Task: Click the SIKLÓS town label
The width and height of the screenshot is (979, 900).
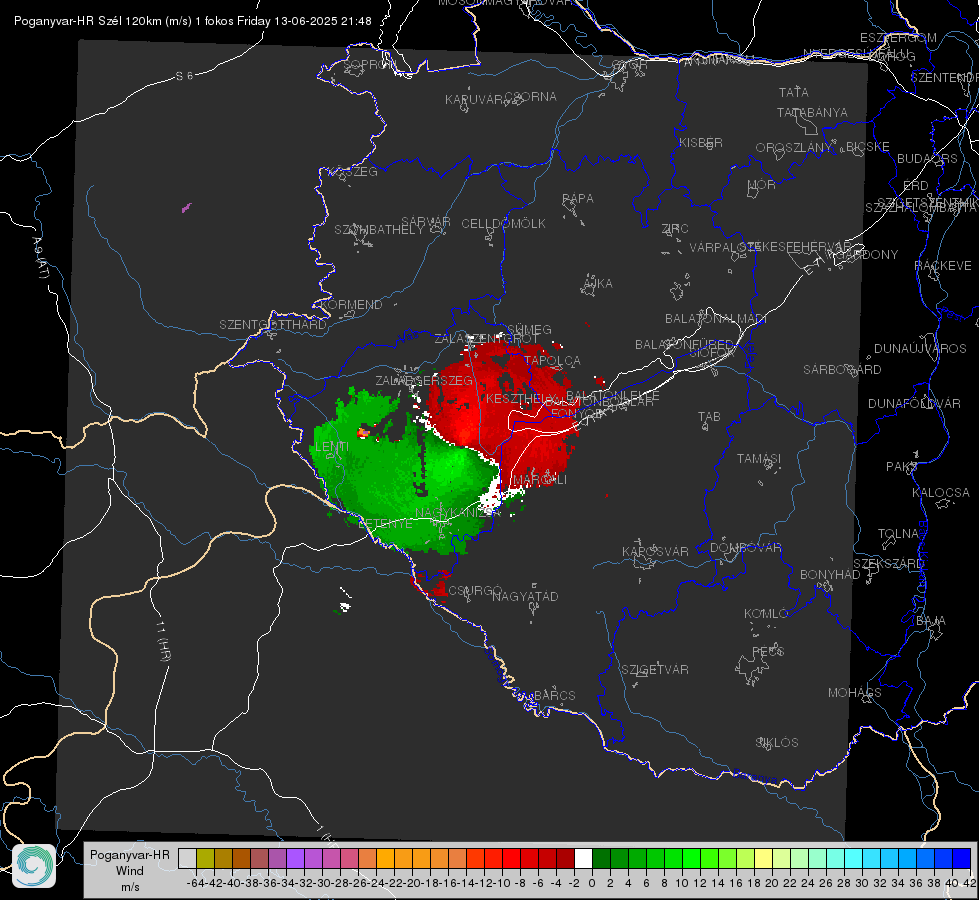Action: tap(777, 743)
